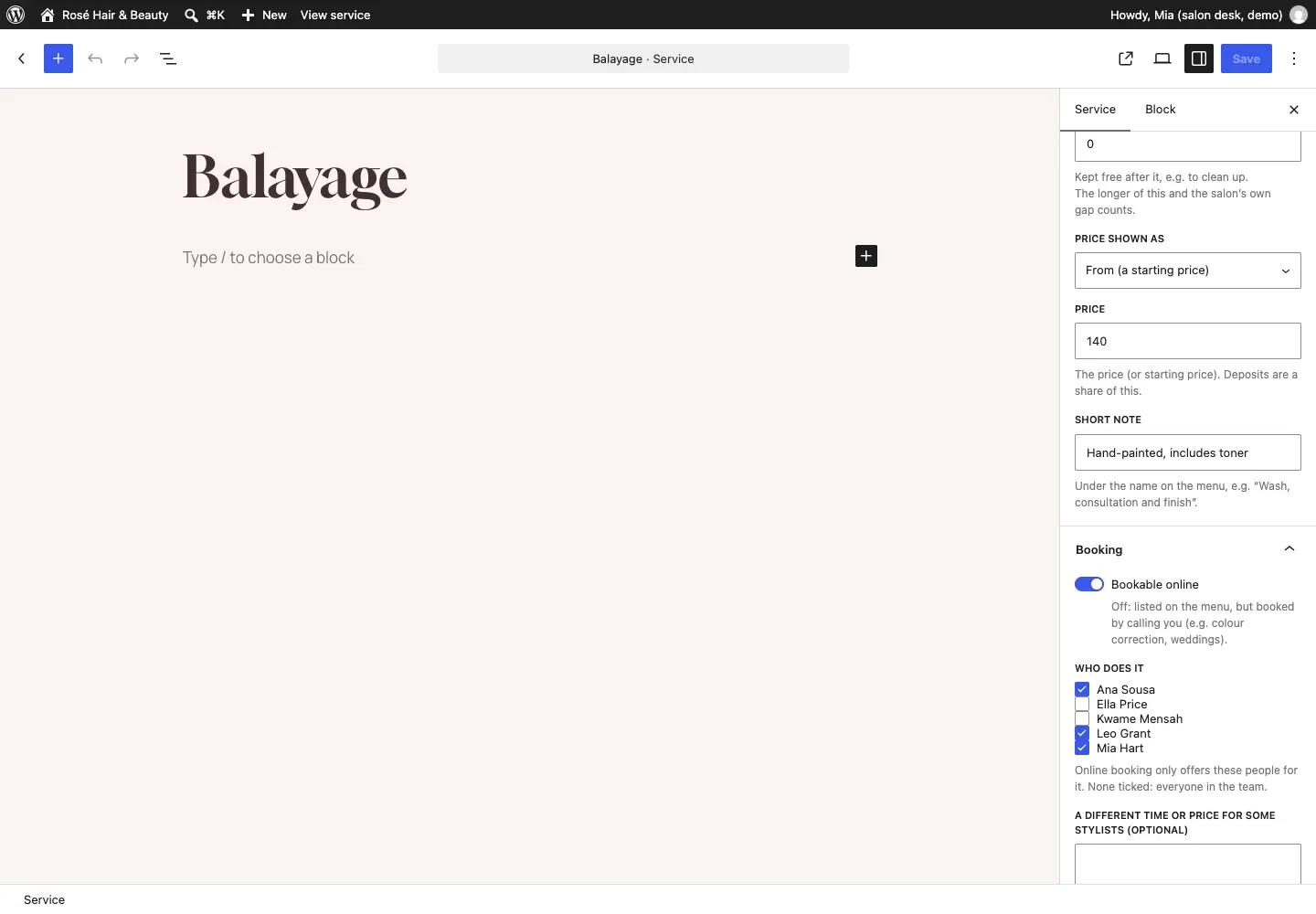Untick the Leo Grant checkbox

click(x=1082, y=733)
